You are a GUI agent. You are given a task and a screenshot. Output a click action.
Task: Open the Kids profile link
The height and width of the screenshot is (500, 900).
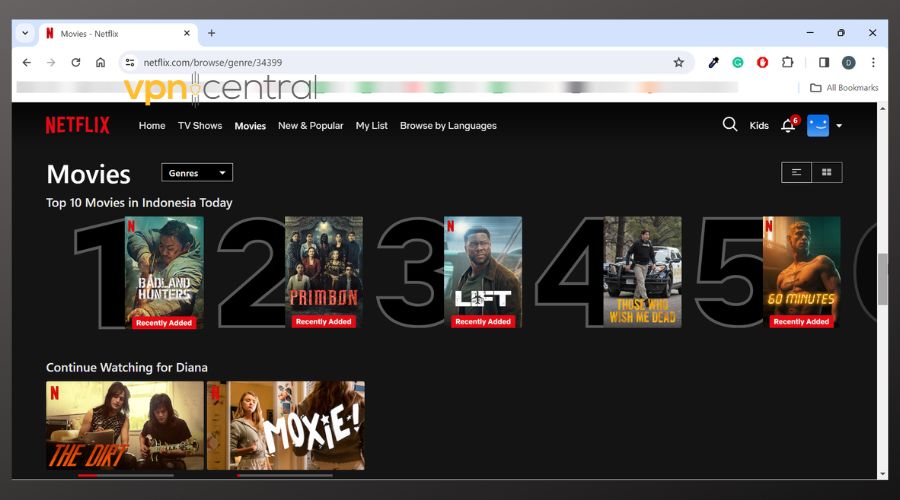click(759, 126)
